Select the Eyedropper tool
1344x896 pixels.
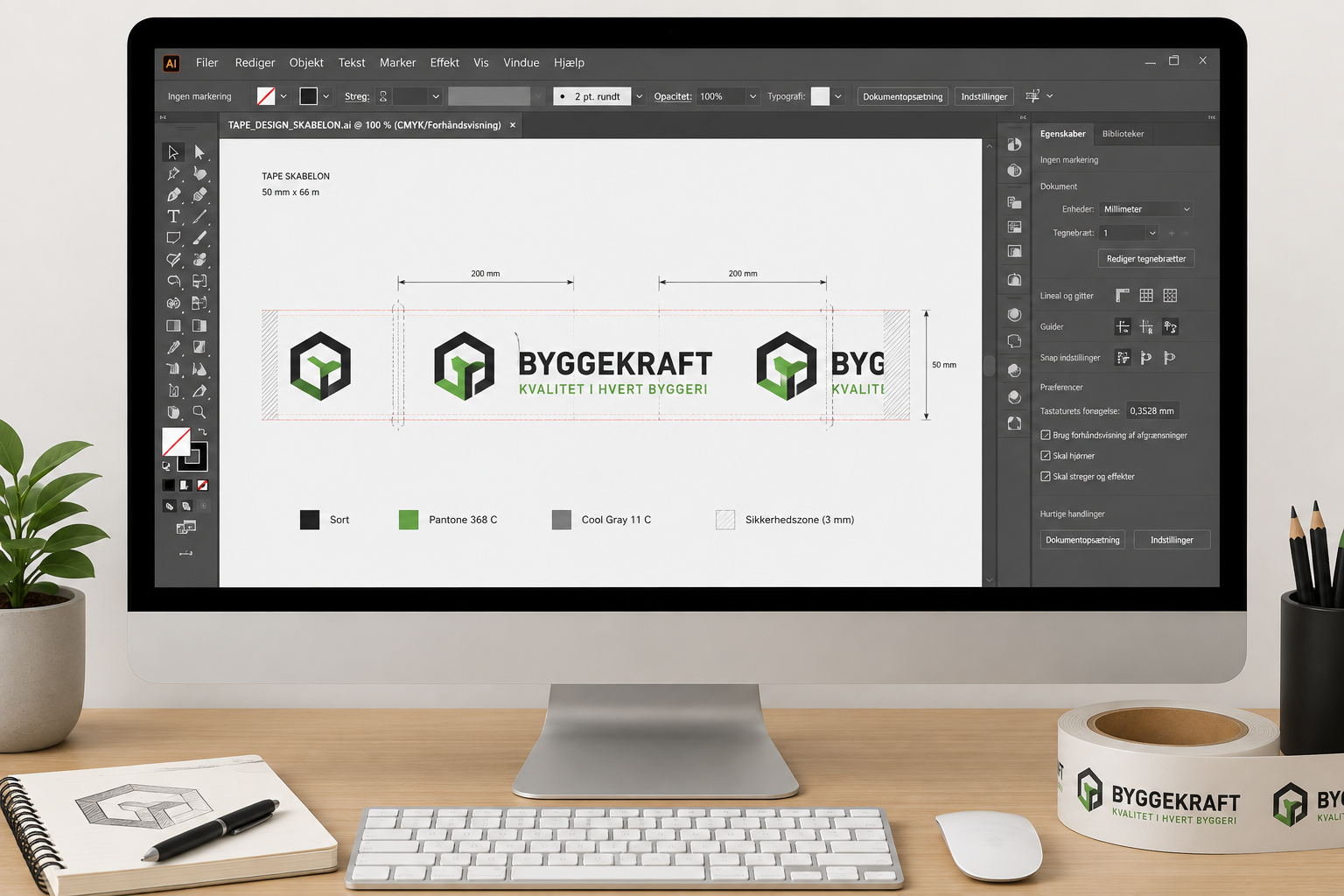pyautogui.click(x=173, y=347)
